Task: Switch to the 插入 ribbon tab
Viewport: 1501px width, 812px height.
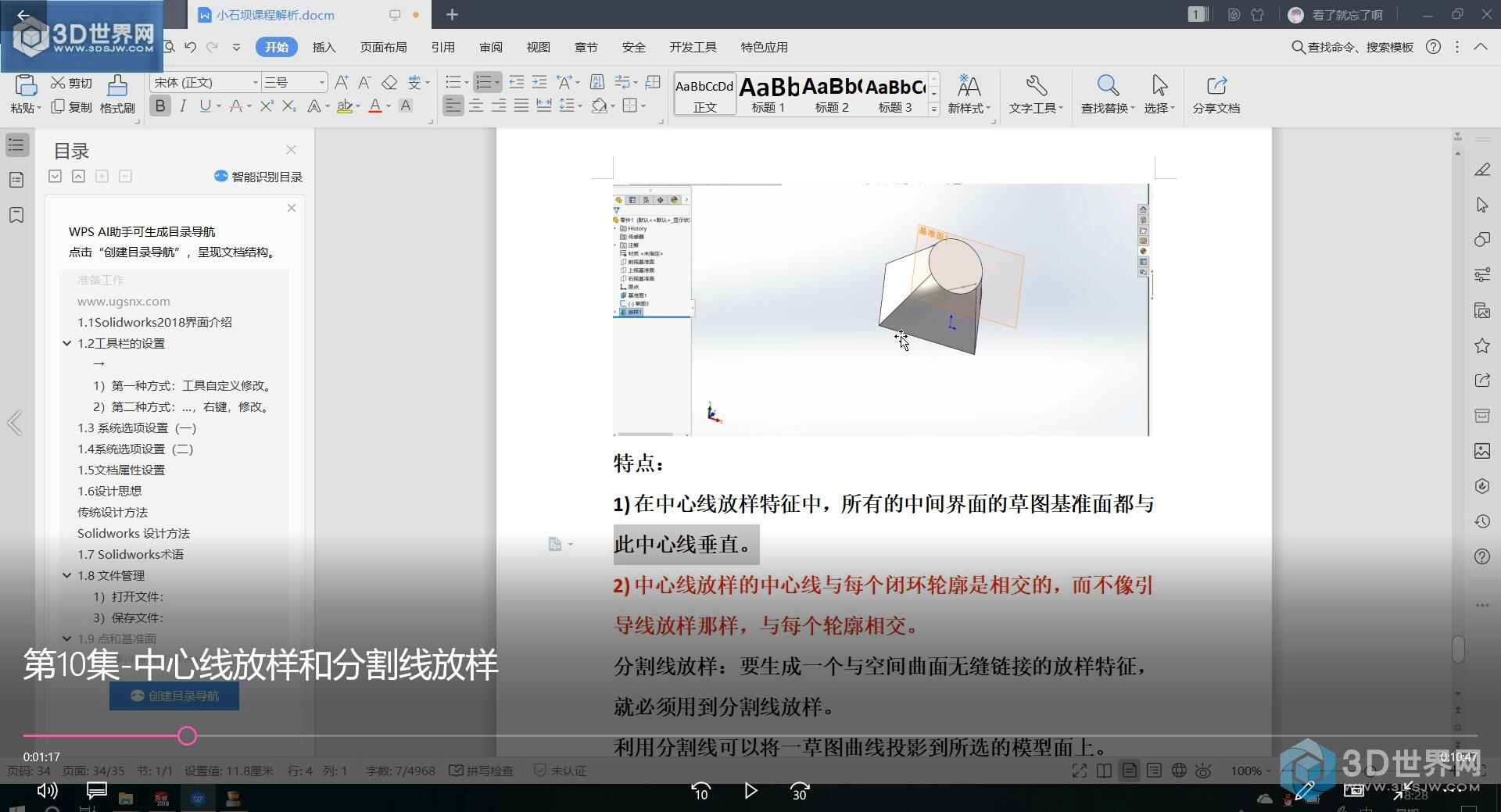Action: 324,47
